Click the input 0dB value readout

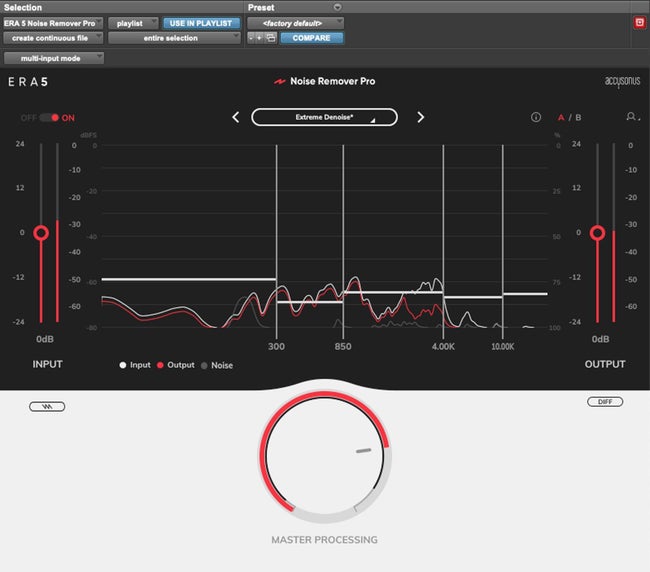(45, 339)
